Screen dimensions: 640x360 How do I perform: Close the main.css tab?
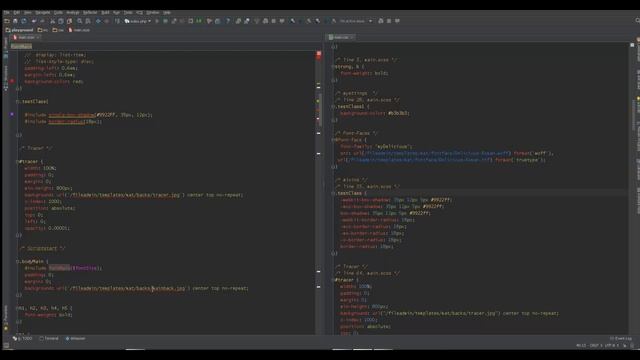[x=352, y=37]
